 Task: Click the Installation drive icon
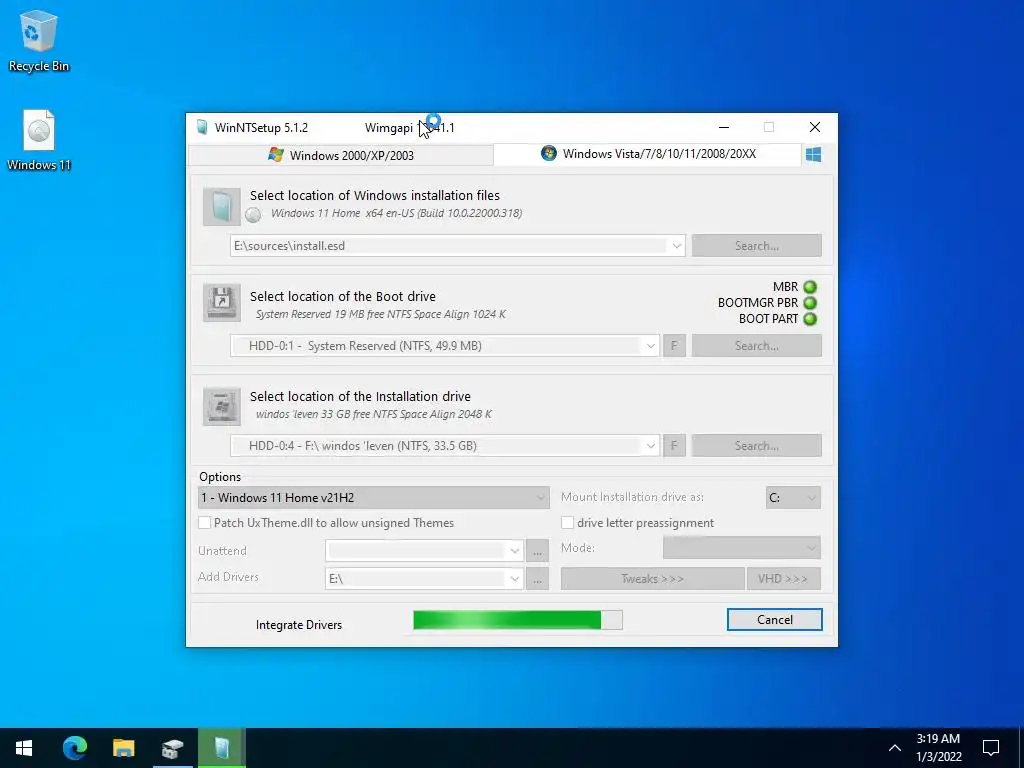click(221, 406)
